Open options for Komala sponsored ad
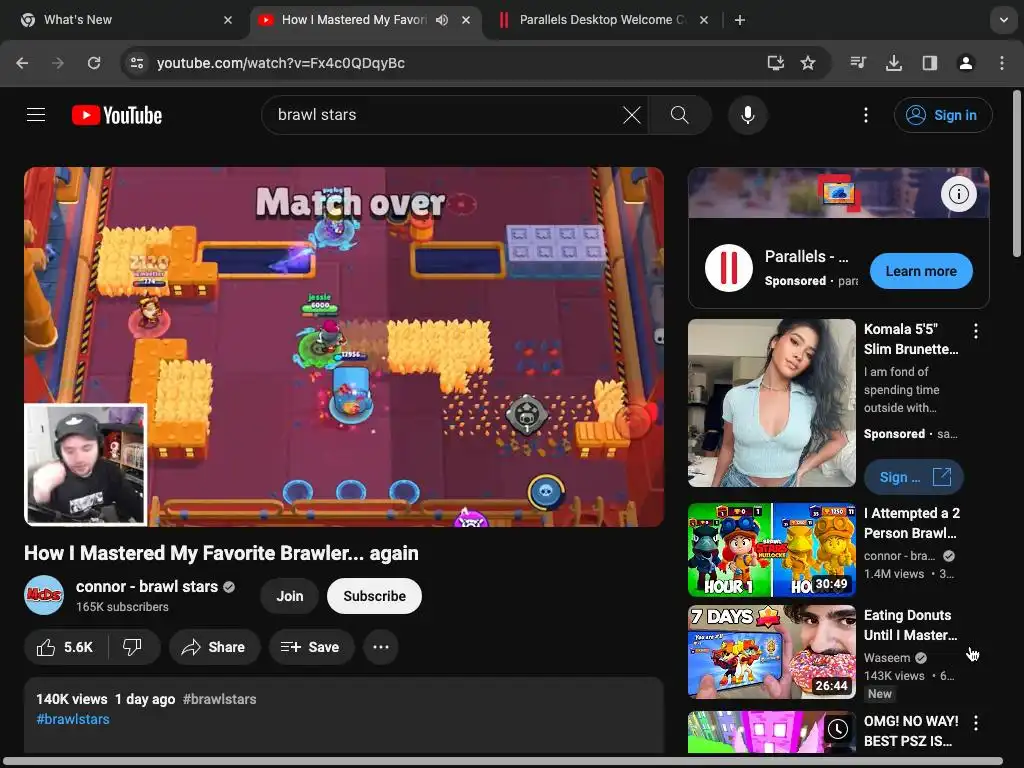 click(x=976, y=331)
